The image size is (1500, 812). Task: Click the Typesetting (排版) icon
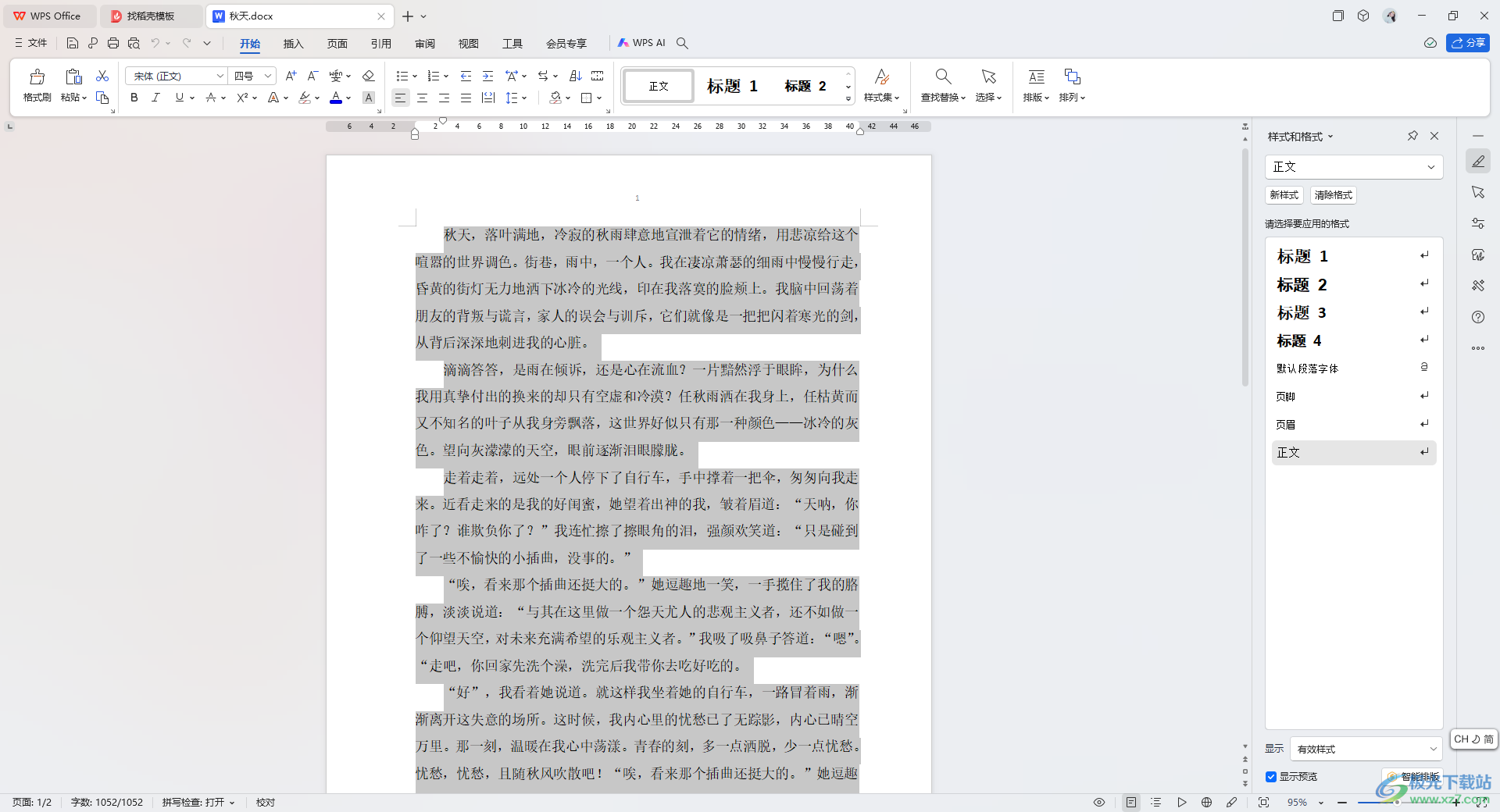pos(1037,77)
